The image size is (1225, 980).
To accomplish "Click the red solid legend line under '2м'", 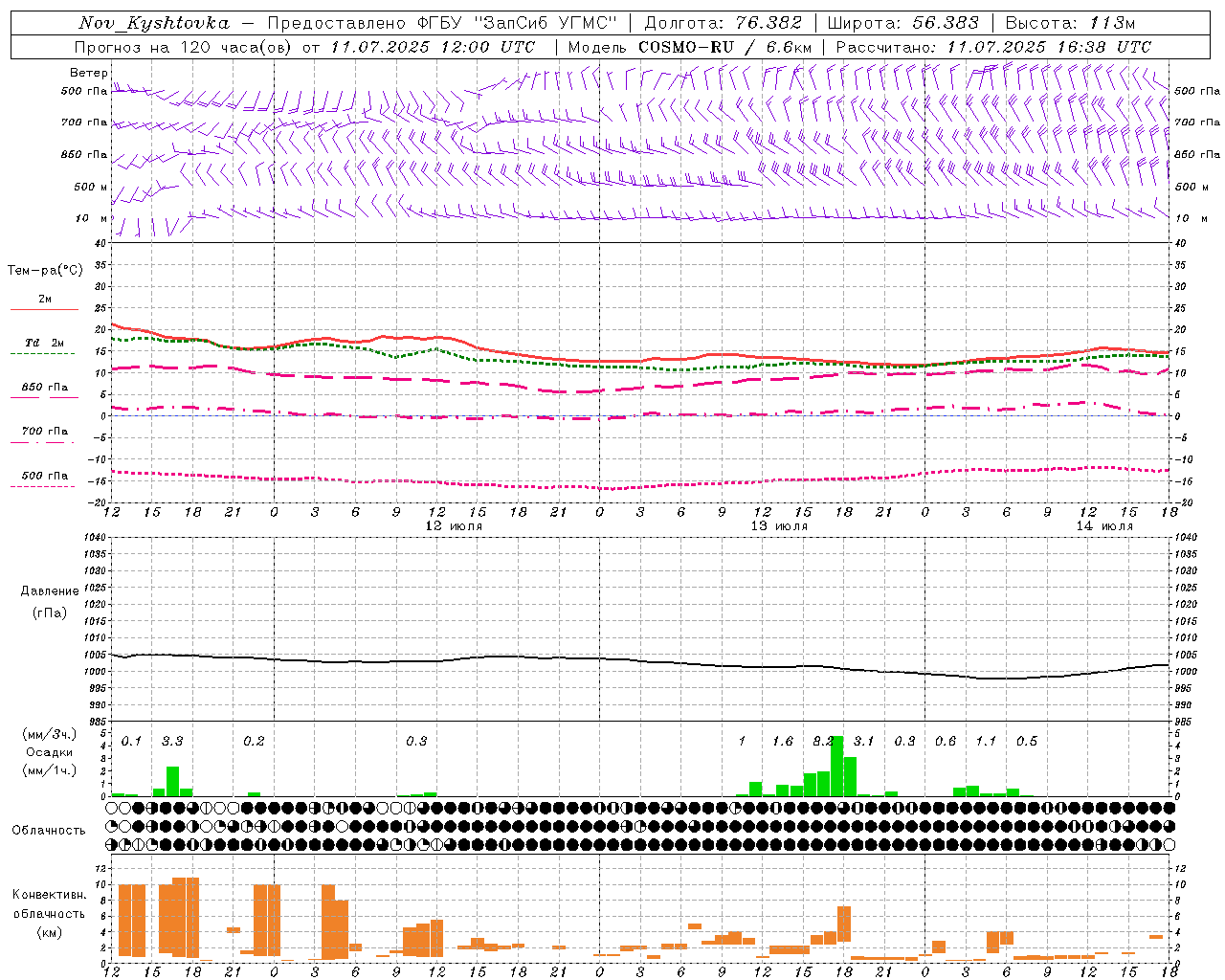I will click(44, 310).
